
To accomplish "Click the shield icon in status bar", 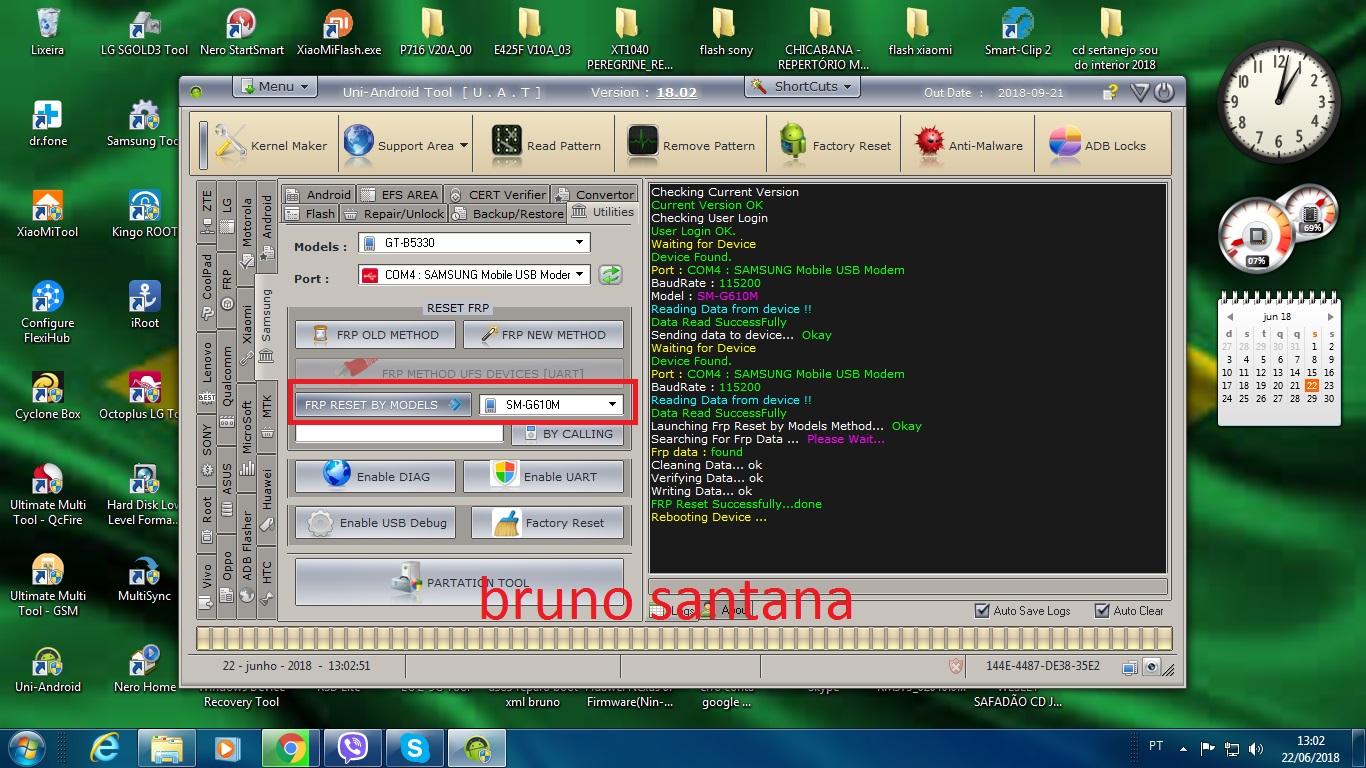I will coord(956,666).
